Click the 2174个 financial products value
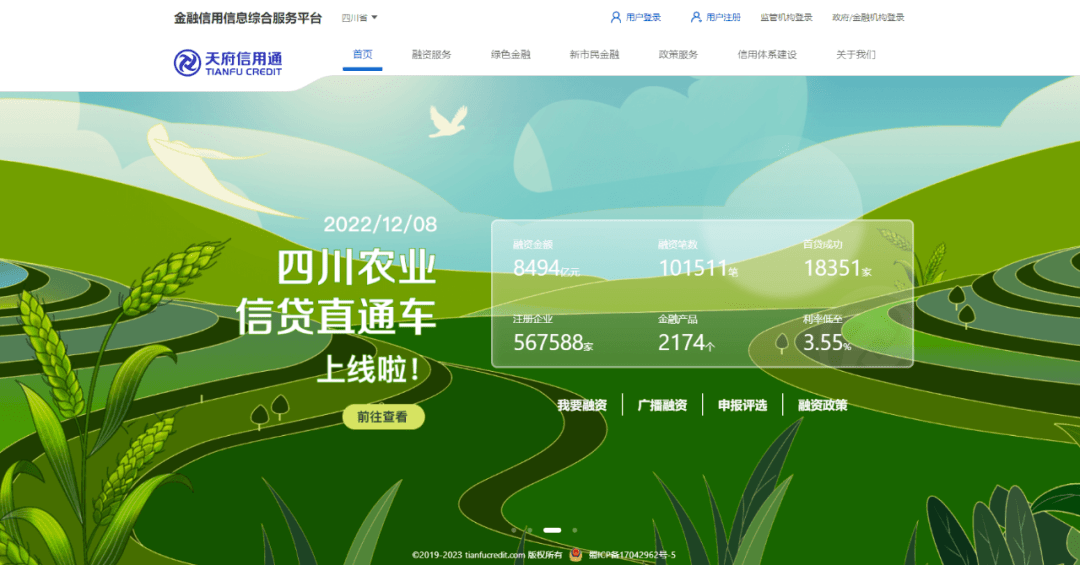 tap(687, 342)
